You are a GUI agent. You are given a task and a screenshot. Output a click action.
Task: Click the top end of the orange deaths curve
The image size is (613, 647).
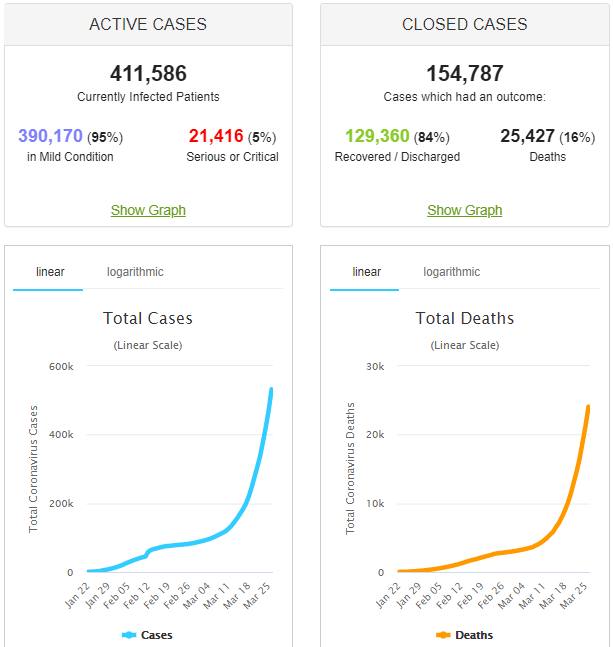587,407
